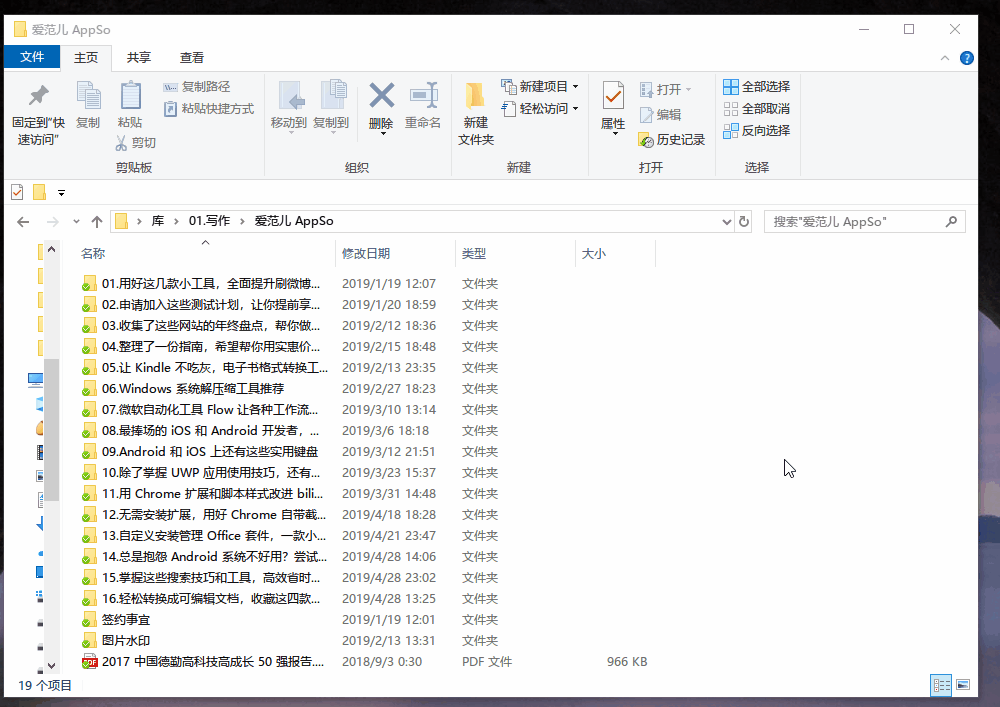This screenshot has width=1000, height=707.
Task: Click the forward navigation arrow
Action: click(52, 222)
